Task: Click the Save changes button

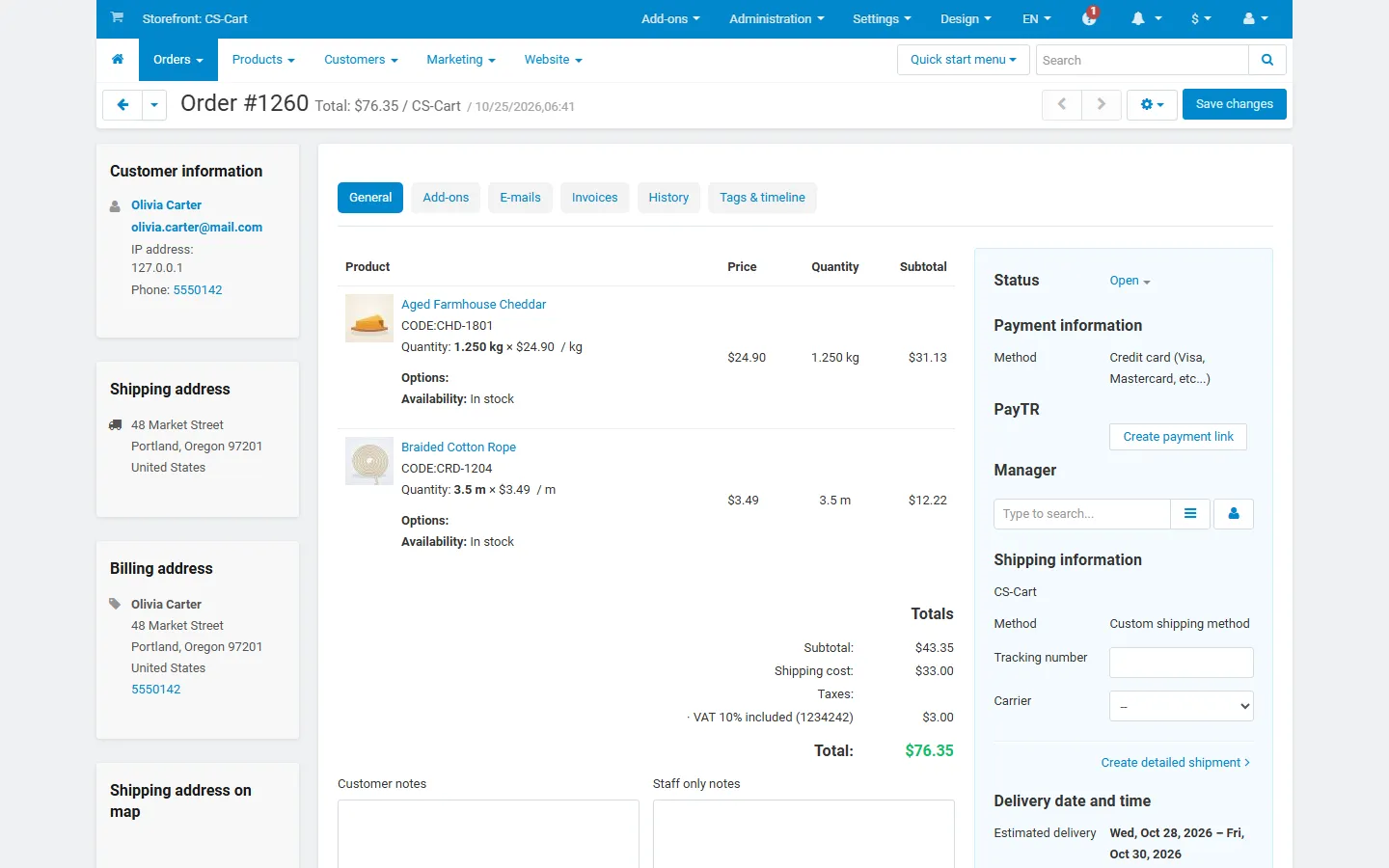Action: coord(1235,104)
